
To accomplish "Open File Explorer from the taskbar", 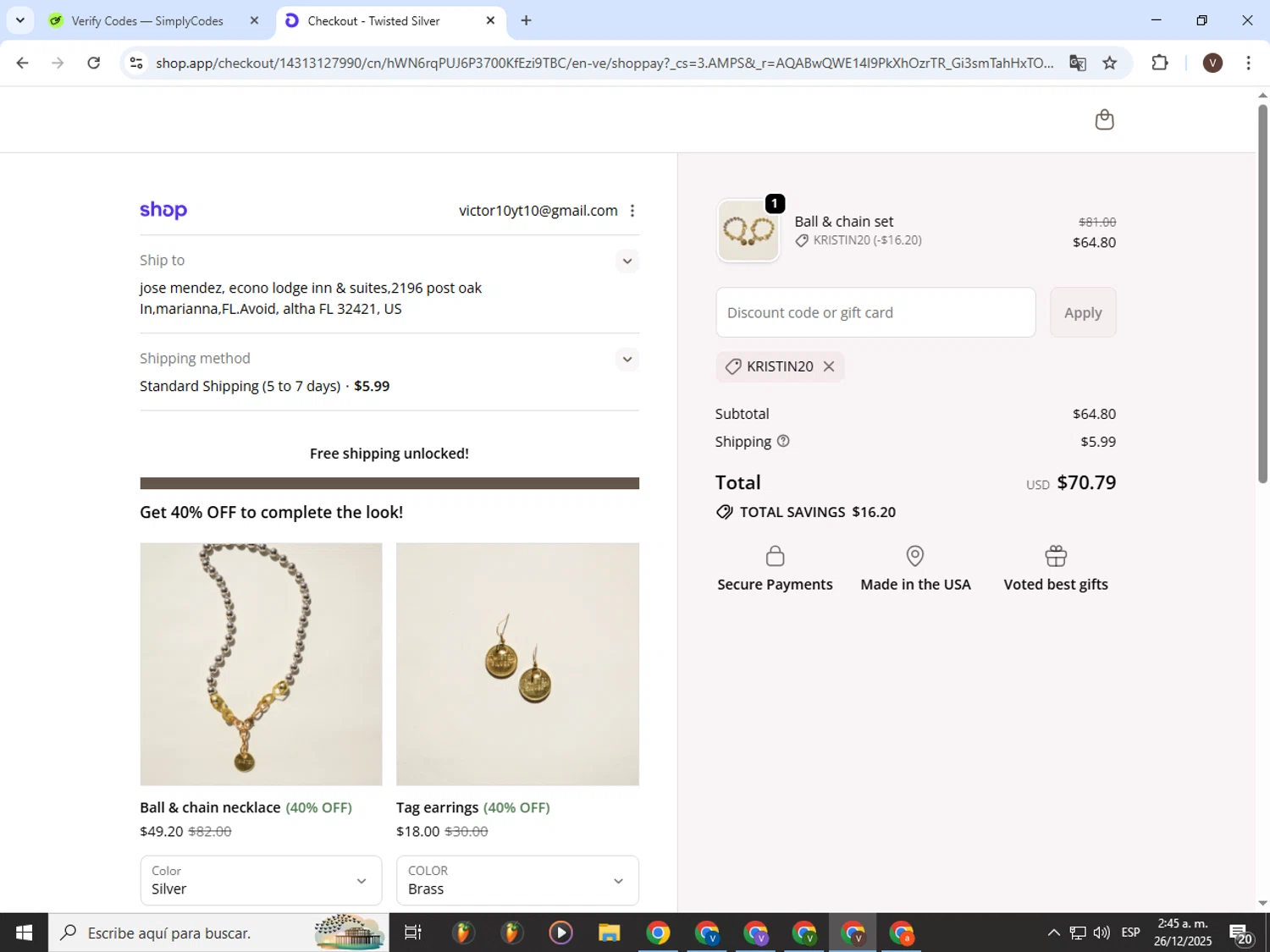I will (x=609, y=933).
